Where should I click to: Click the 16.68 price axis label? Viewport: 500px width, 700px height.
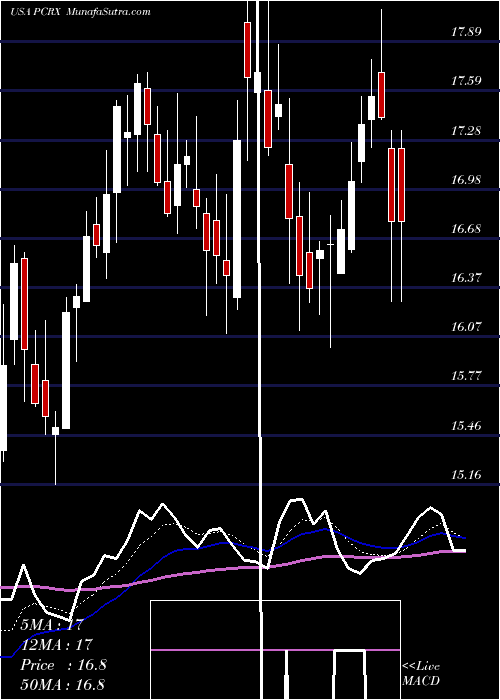[x=466, y=229]
